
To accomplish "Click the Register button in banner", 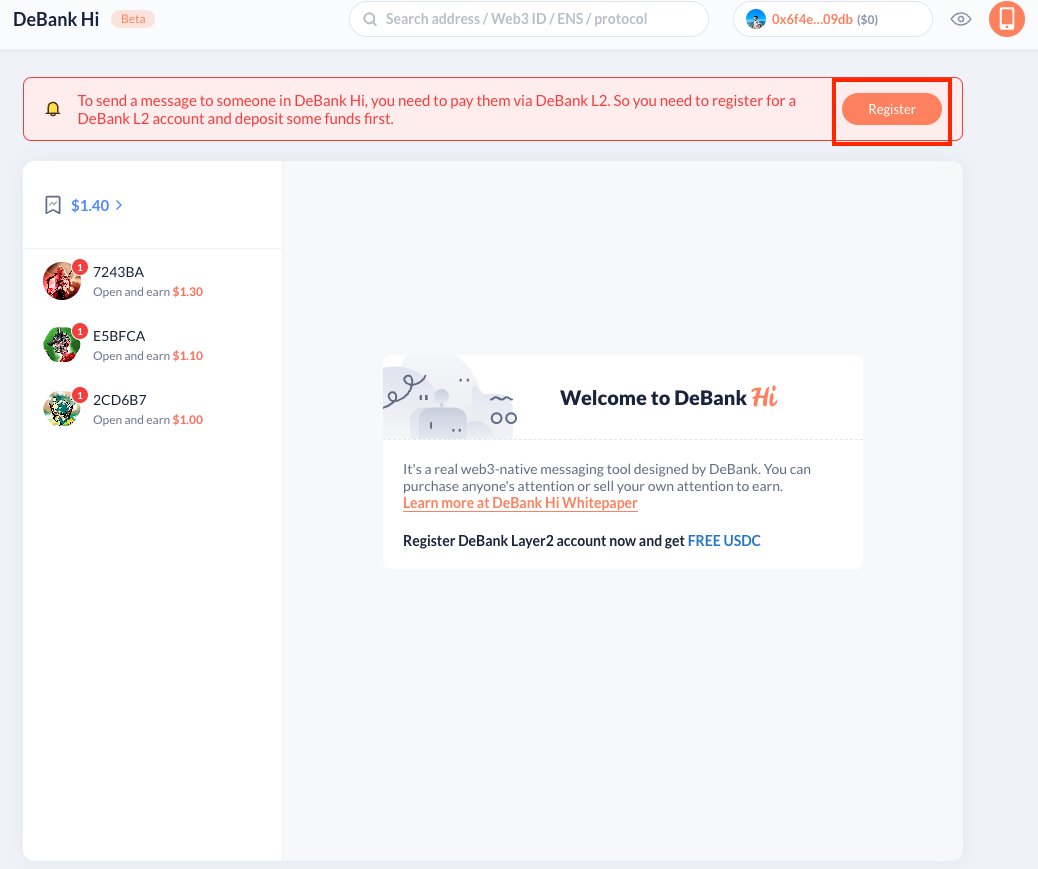I will (x=892, y=109).
